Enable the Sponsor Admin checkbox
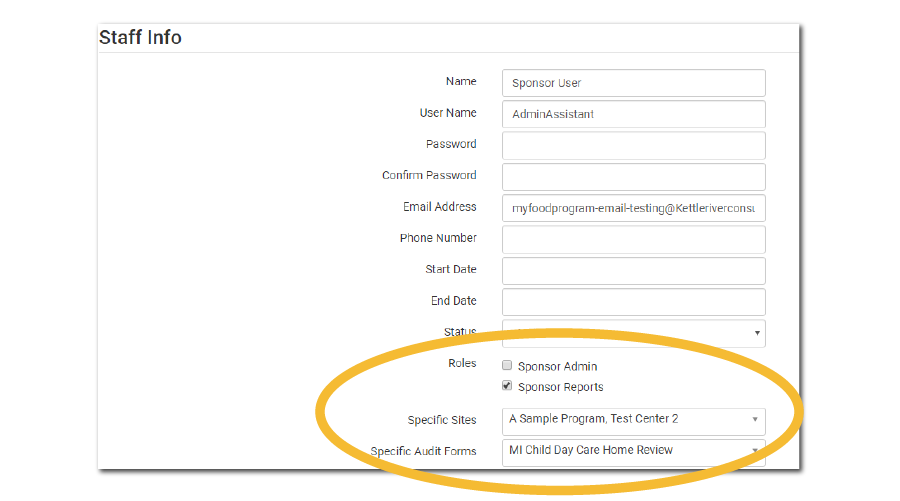The image size is (900, 501). coord(508,366)
